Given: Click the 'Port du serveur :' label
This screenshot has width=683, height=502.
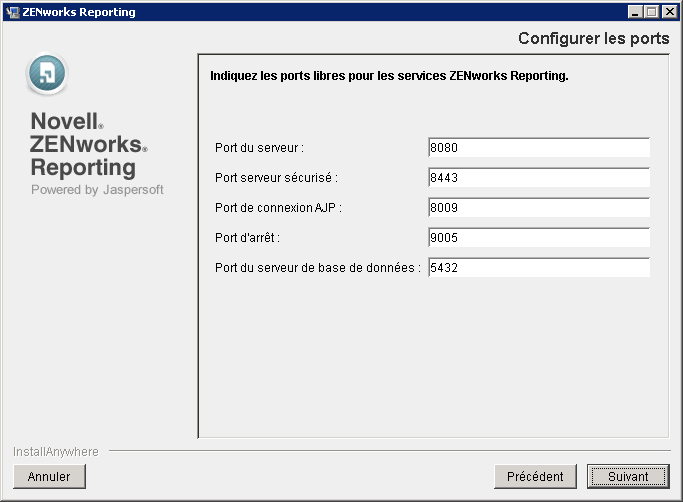Looking at the screenshot, I should coord(259,148).
